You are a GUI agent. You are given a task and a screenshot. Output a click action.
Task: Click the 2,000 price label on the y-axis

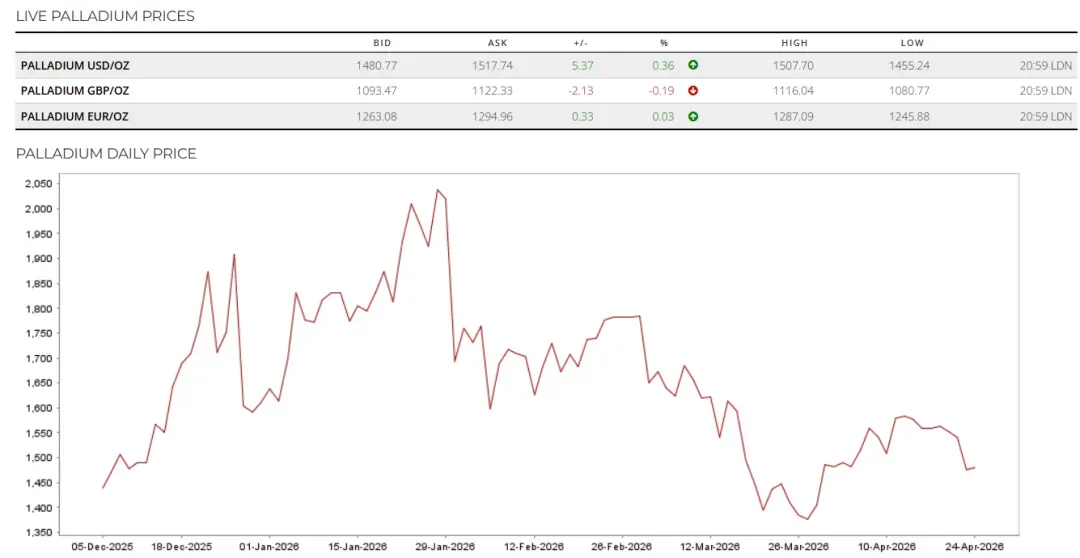click(x=38, y=209)
